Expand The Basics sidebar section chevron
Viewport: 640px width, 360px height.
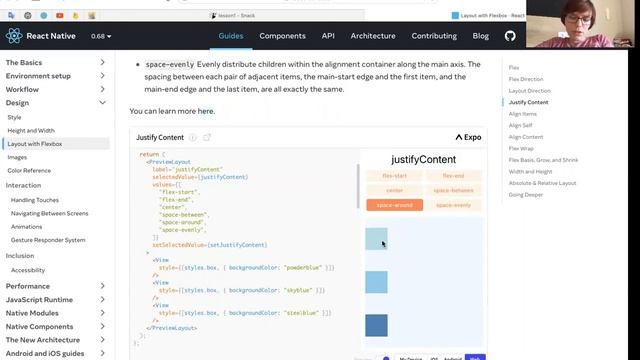pos(102,62)
